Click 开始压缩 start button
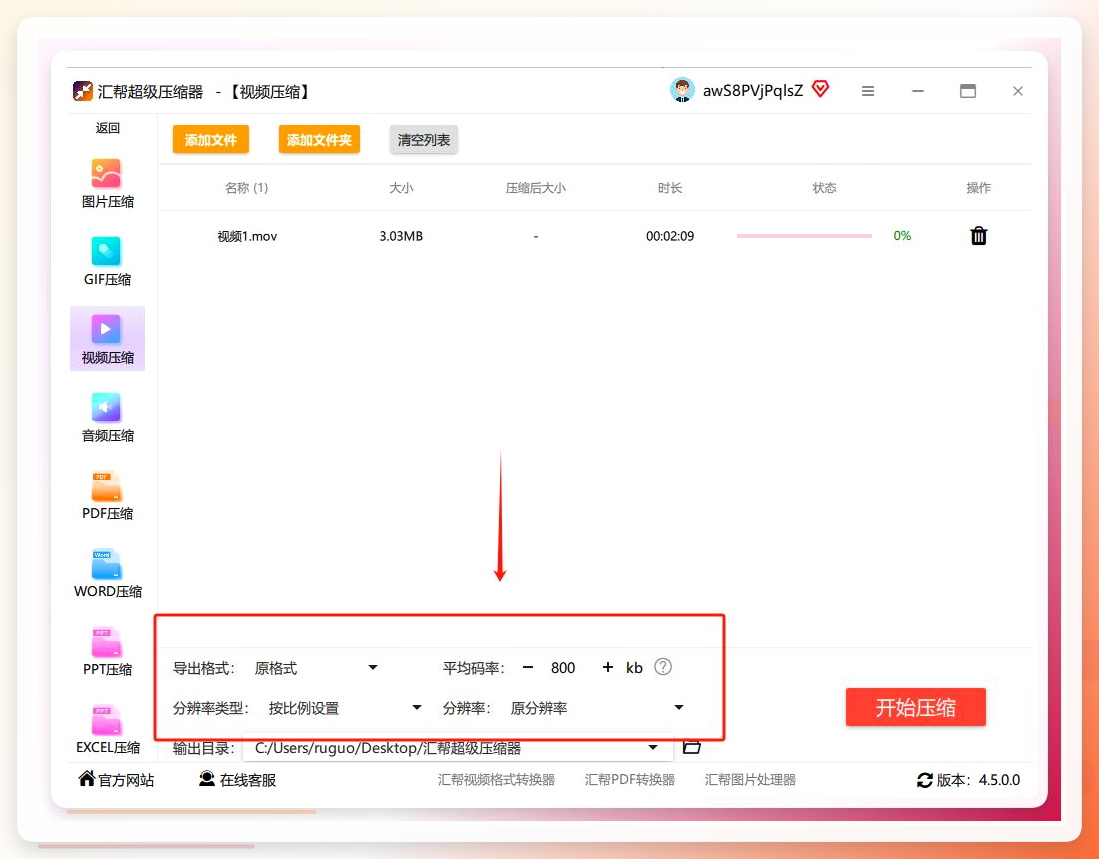1099x859 pixels. pos(915,708)
